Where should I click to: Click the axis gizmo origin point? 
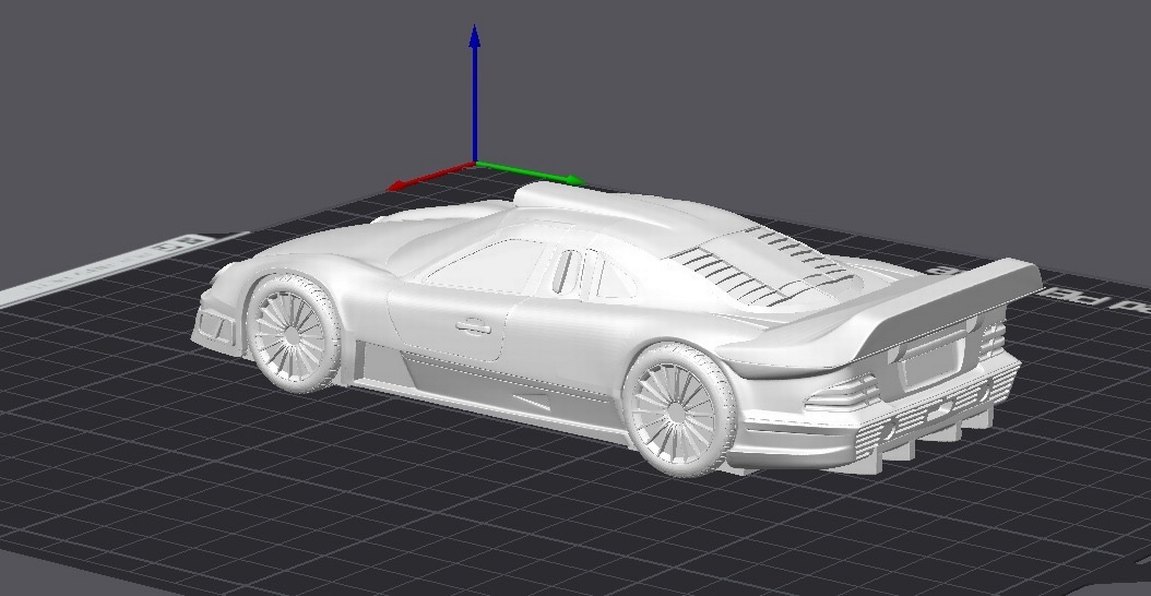tap(473, 163)
